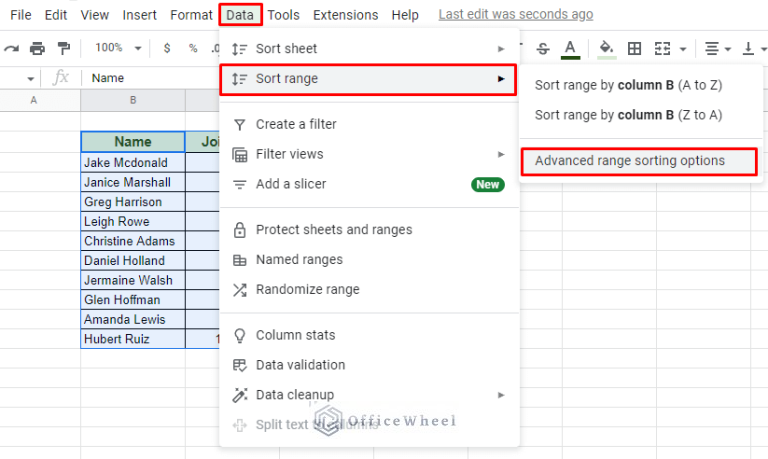Select the Name header cell

pyautogui.click(x=133, y=142)
